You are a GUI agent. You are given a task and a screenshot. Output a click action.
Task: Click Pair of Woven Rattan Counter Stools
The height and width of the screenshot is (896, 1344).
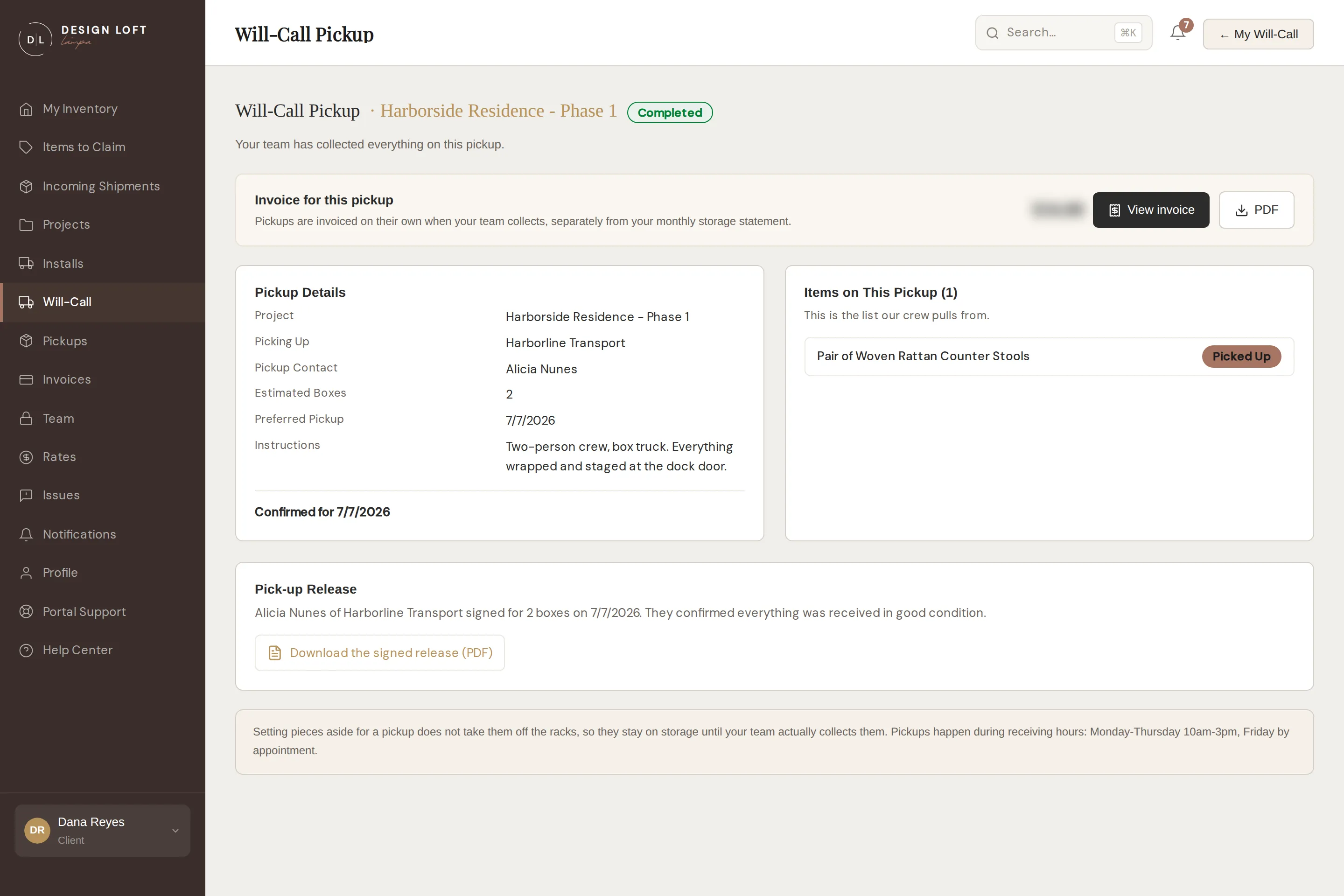point(923,356)
